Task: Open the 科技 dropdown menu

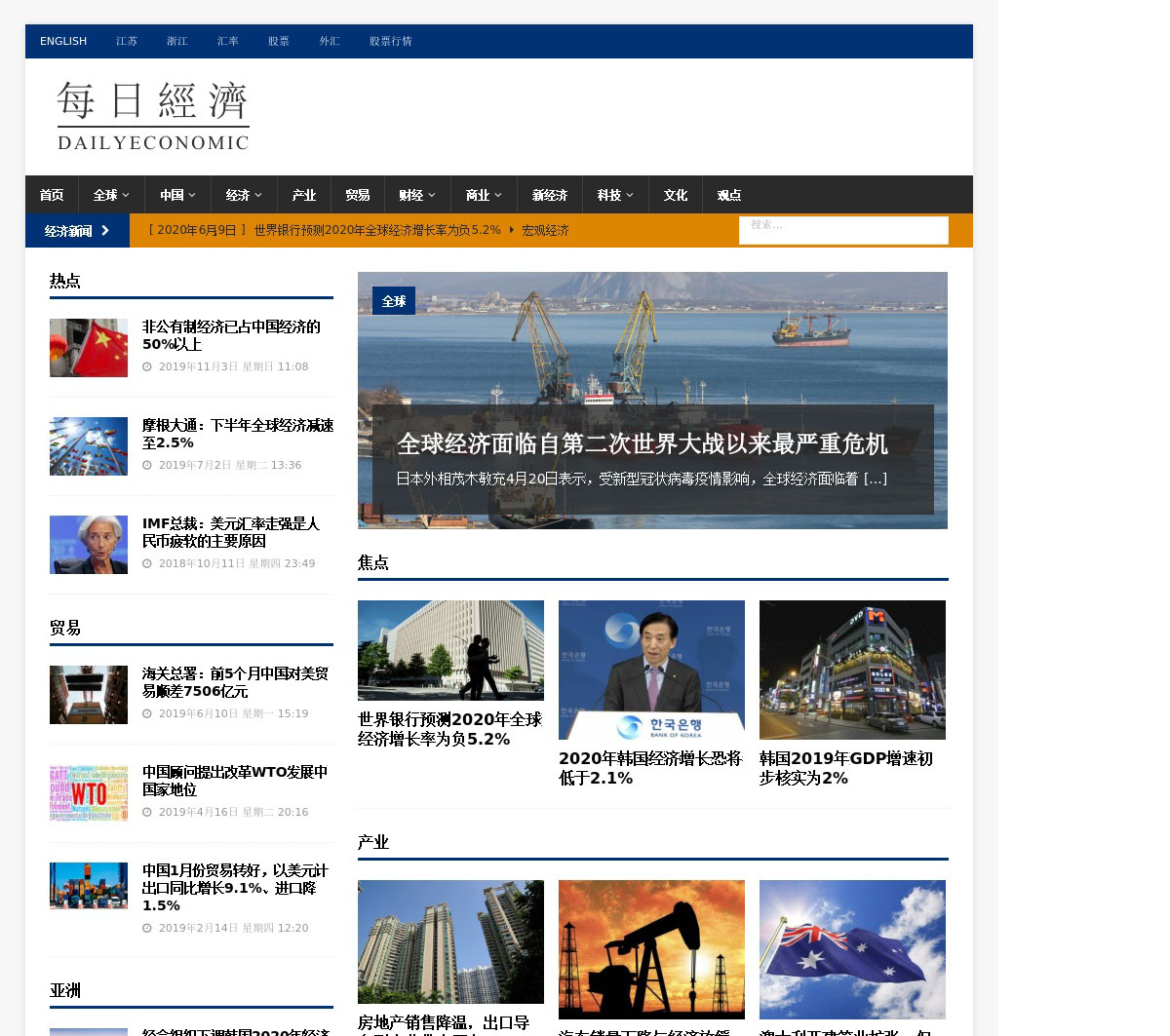Action: point(615,195)
